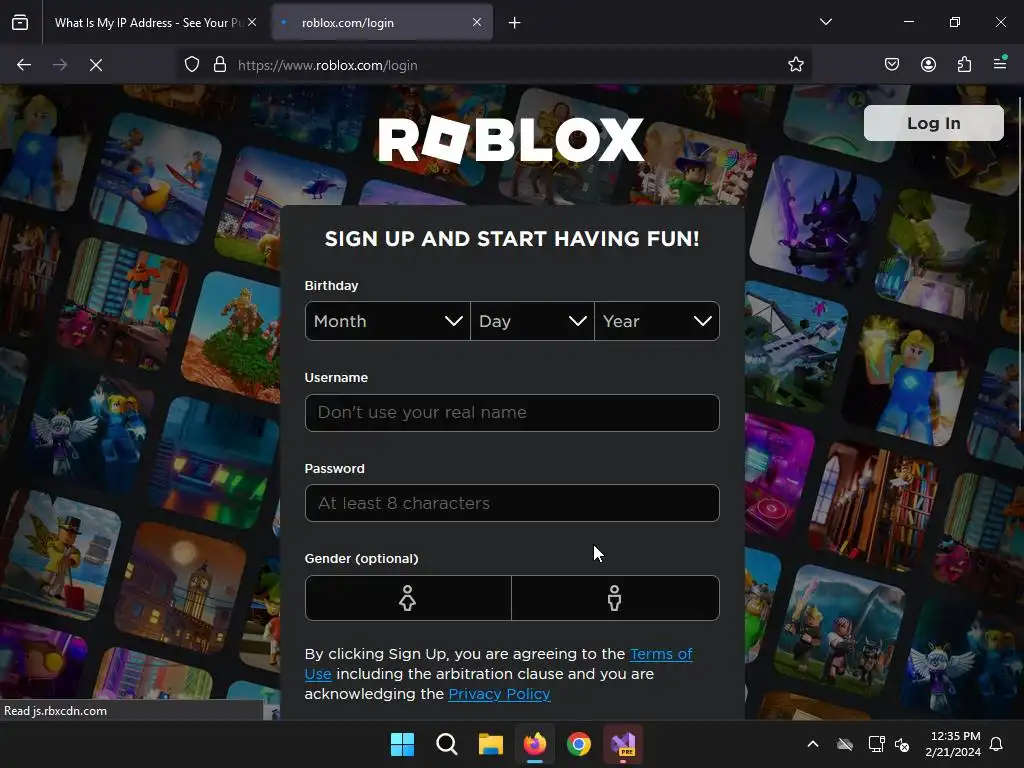Bookmark this page with the star icon

click(795, 65)
